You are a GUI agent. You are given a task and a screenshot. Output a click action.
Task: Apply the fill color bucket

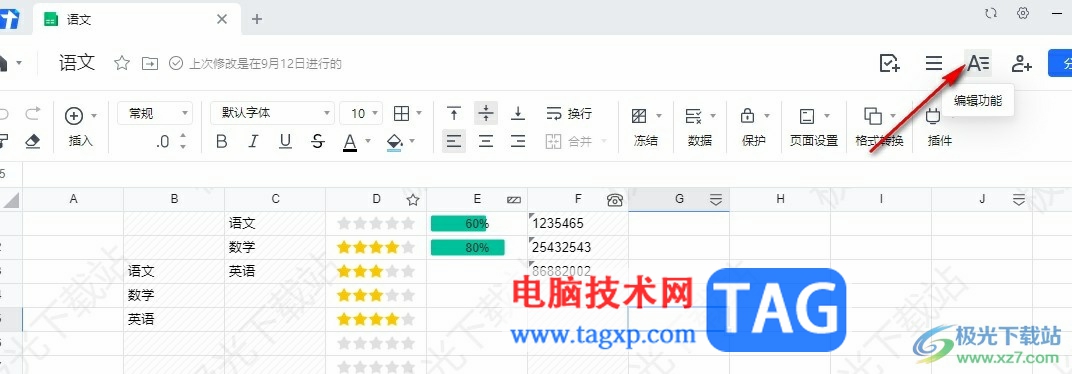[394, 142]
